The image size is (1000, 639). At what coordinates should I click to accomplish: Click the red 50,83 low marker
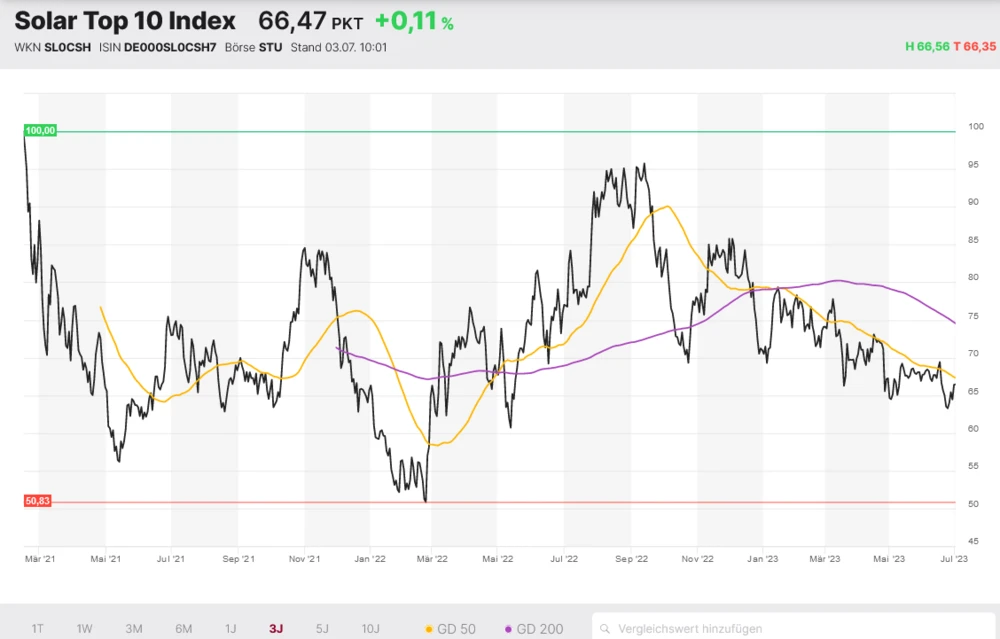(38, 500)
